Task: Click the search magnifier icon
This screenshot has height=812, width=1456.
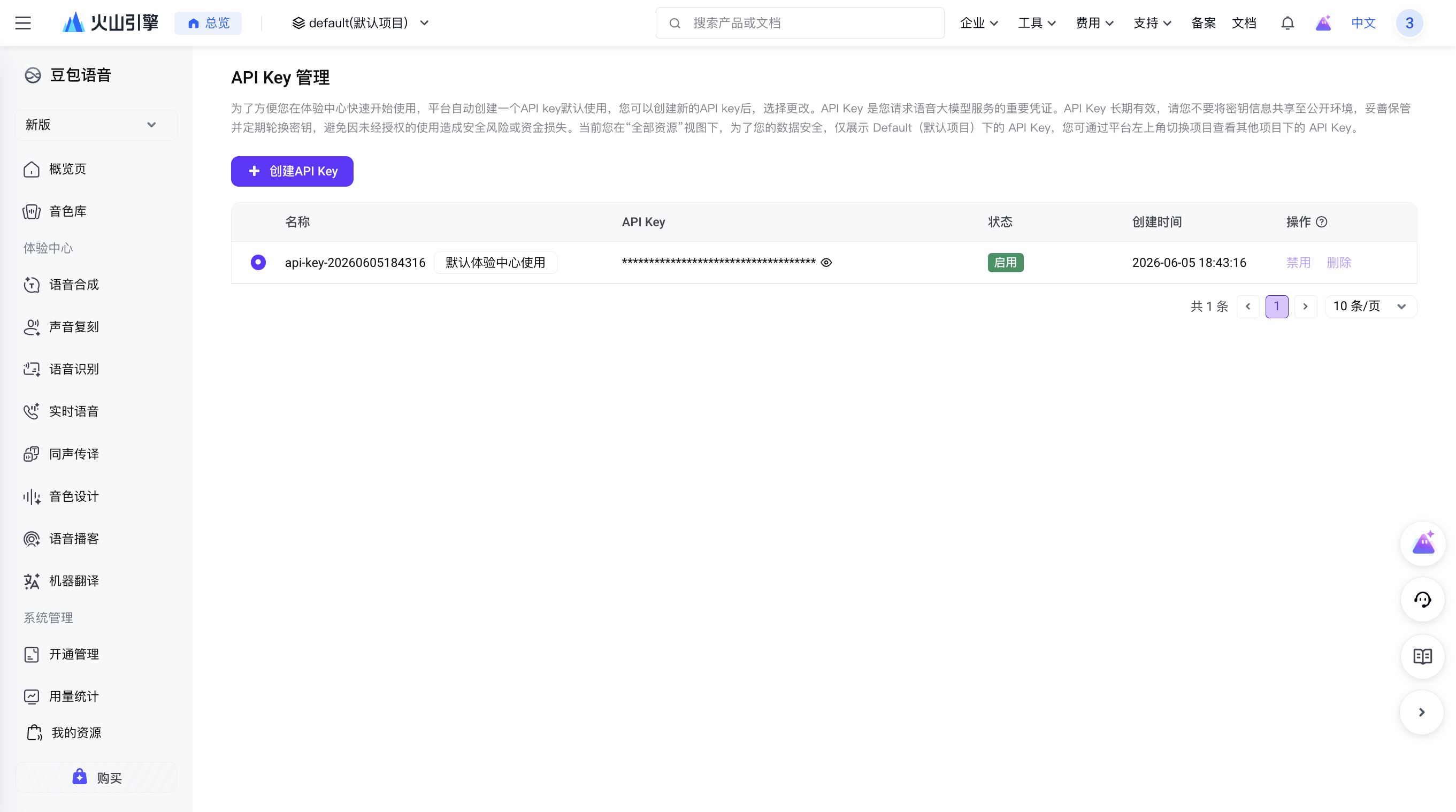Action: (x=675, y=23)
